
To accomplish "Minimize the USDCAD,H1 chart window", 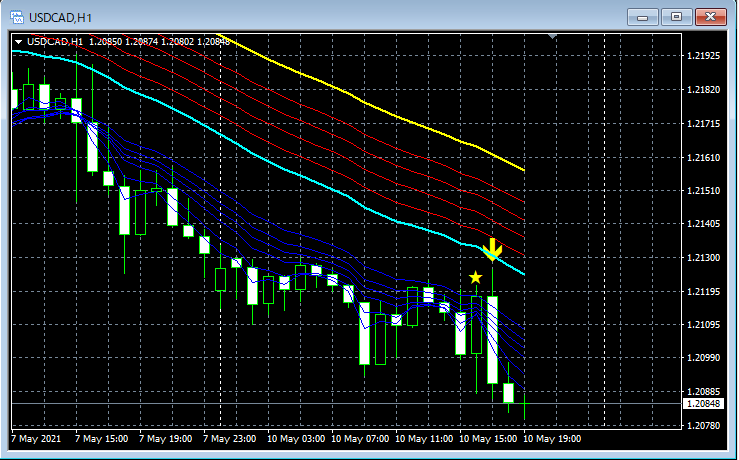I will click(x=642, y=17).
